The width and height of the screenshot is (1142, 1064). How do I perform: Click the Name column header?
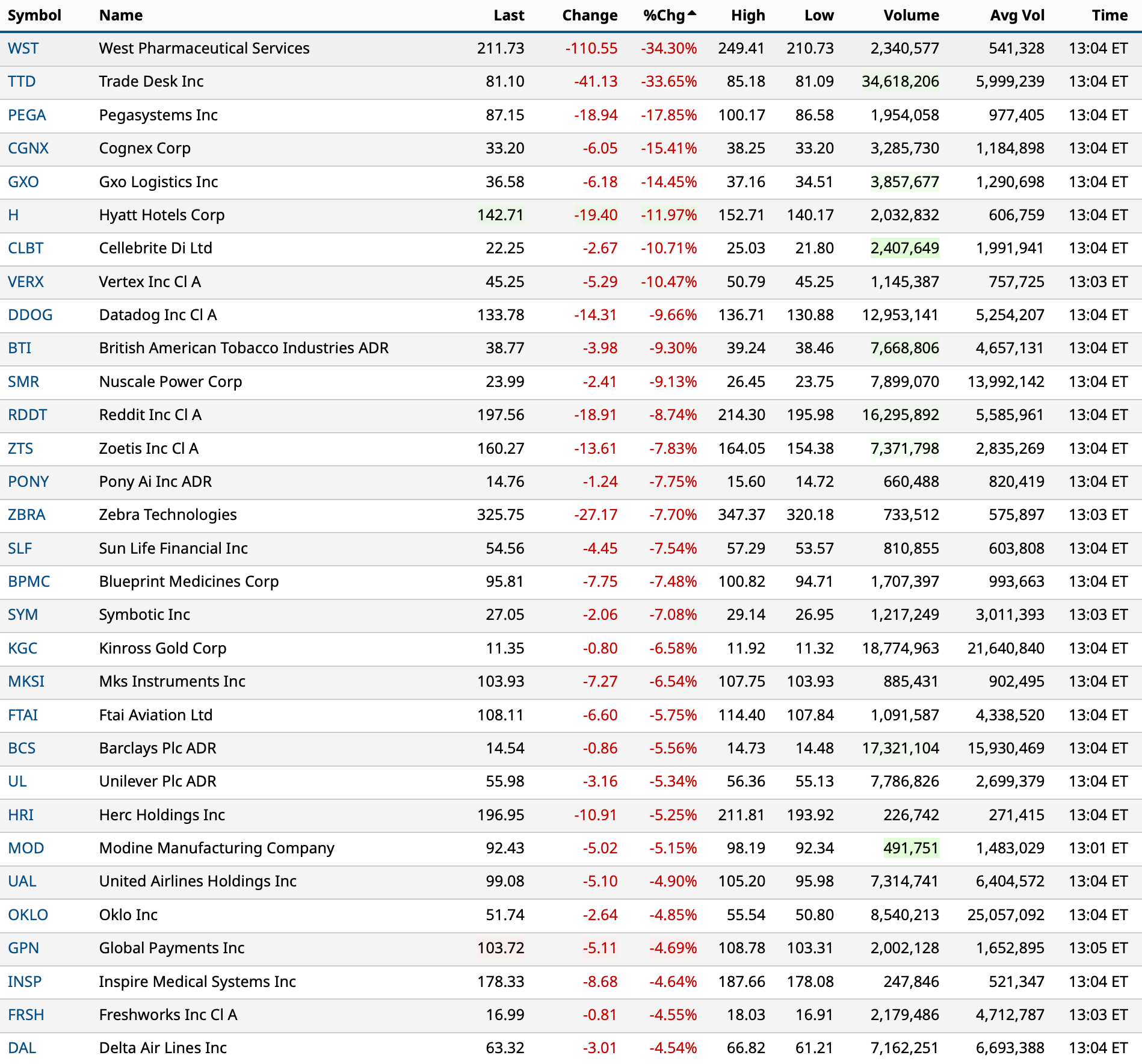click(121, 16)
